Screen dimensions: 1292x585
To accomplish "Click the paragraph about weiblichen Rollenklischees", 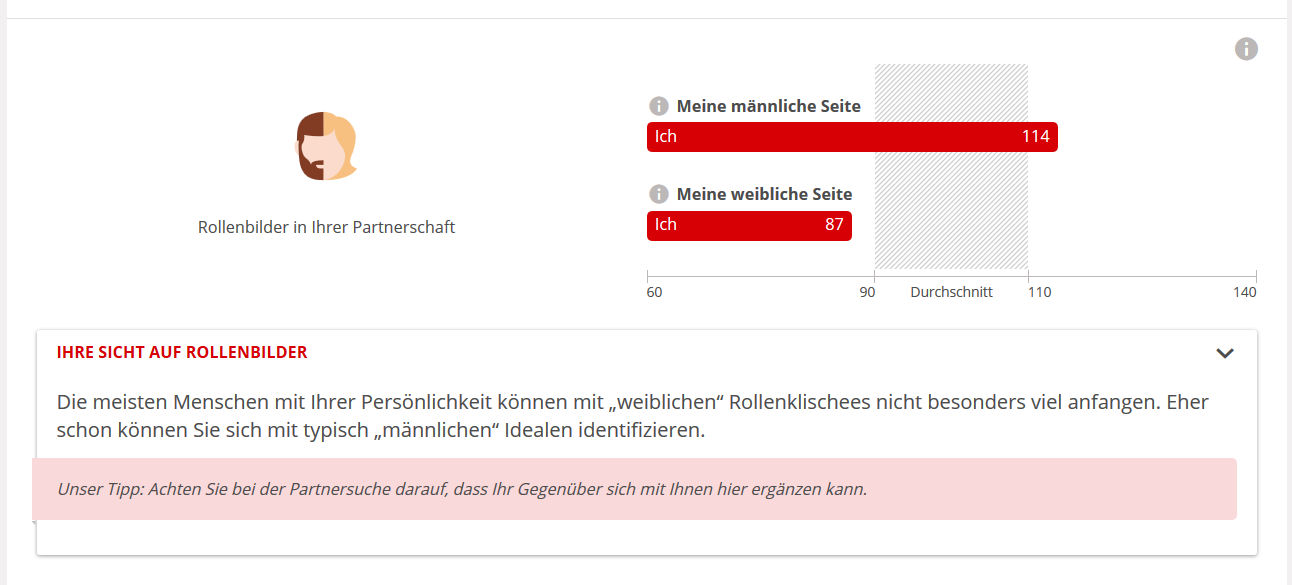I will pos(633,417).
